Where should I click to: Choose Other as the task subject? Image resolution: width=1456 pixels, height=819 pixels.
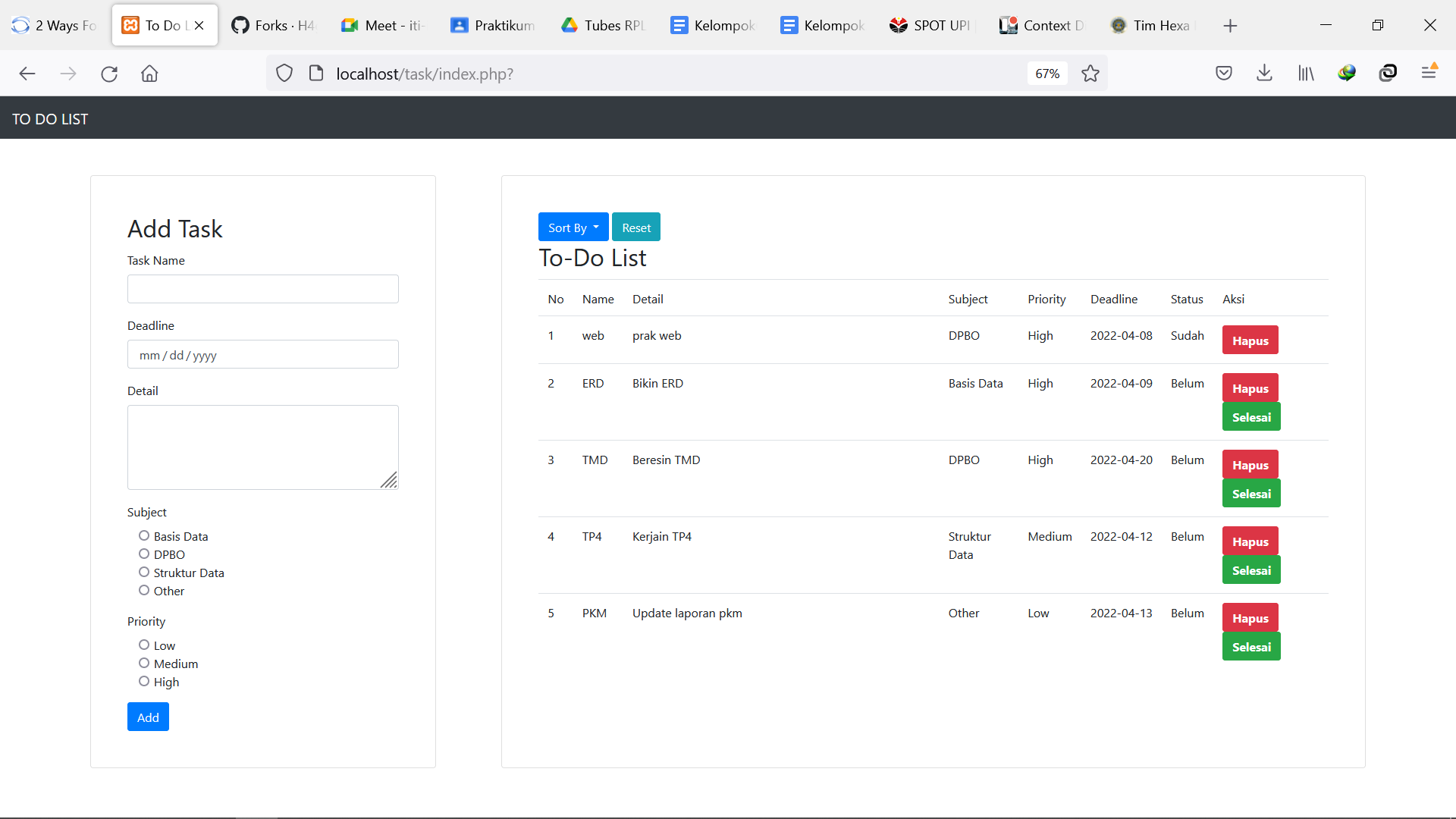click(143, 591)
